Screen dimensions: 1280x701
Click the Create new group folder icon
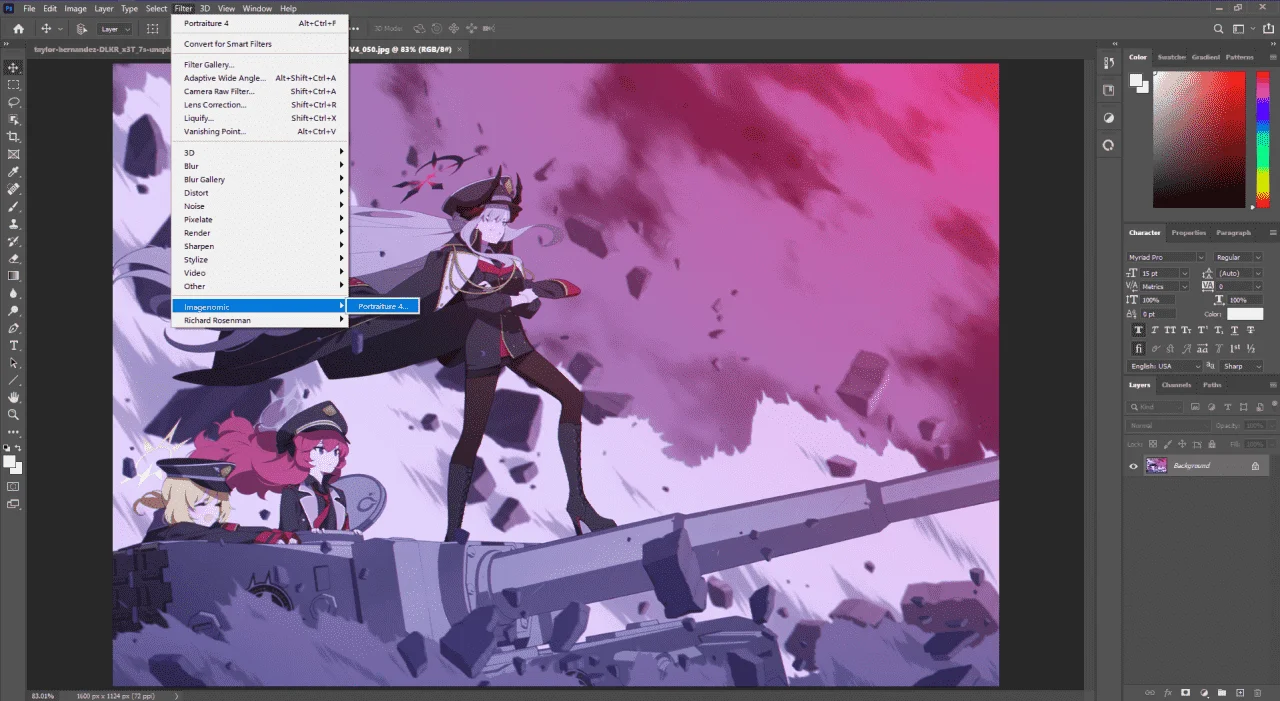point(1222,692)
